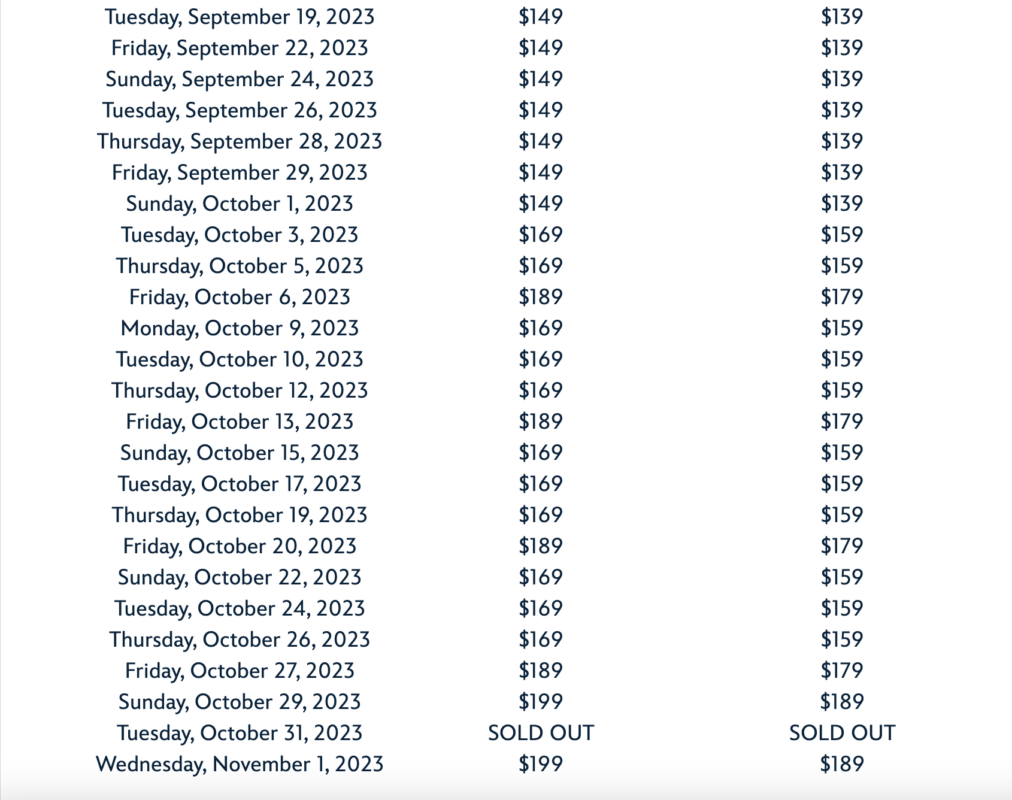Click the Tuesday, October 31, 2023 date
Viewport: 1012px width, 800px height.
point(239,733)
